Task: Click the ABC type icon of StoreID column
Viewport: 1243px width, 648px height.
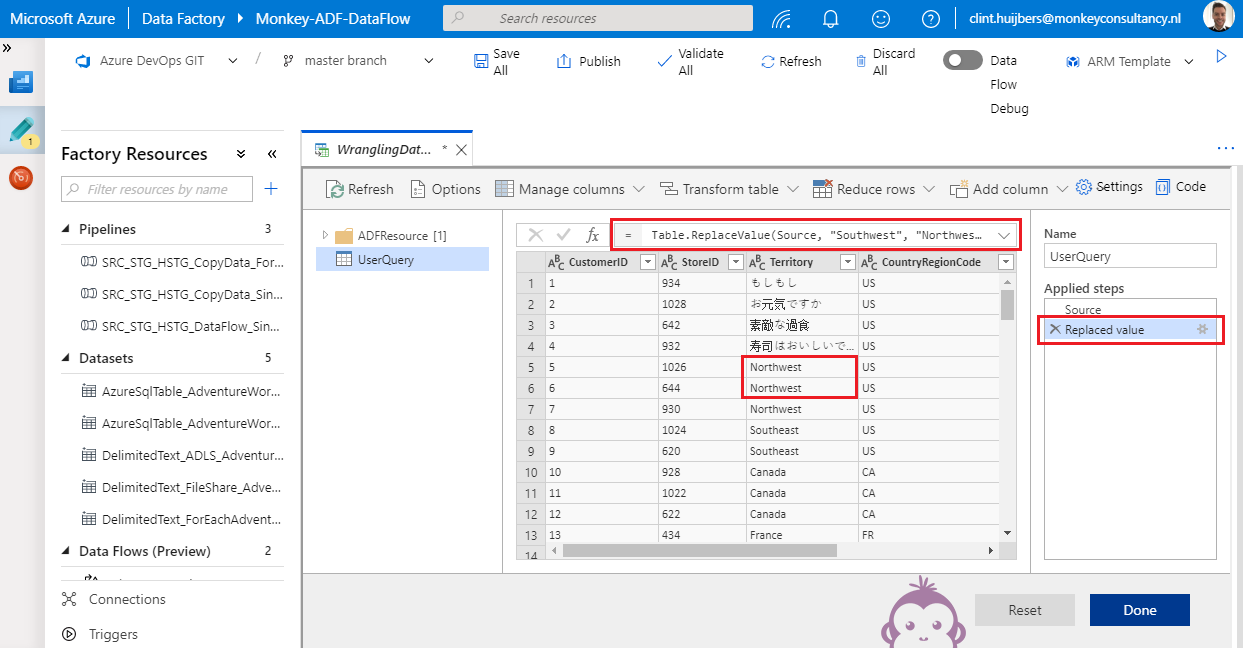Action: click(x=670, y=262)
